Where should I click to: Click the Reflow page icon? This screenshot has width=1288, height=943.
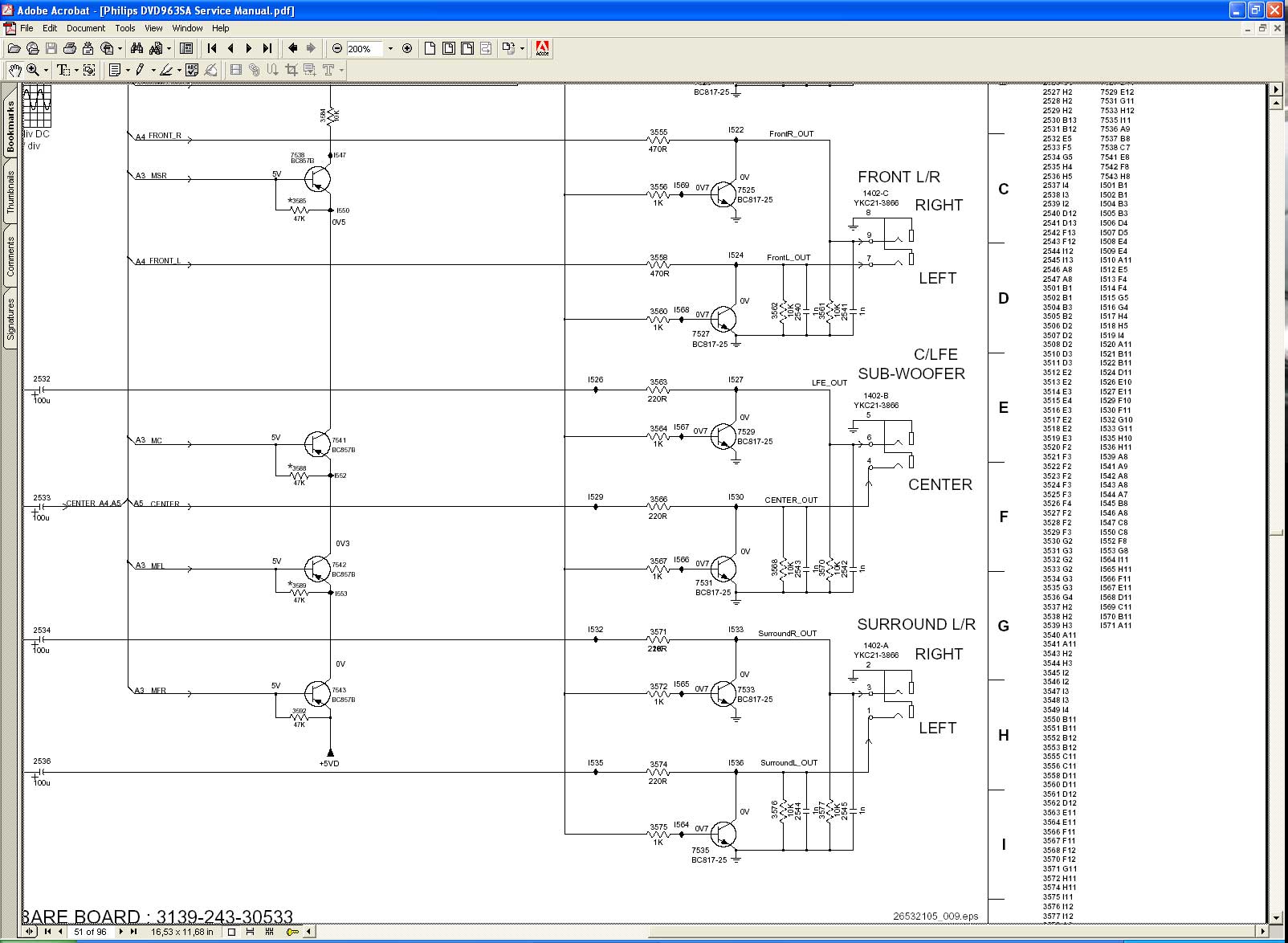(486, 48)
